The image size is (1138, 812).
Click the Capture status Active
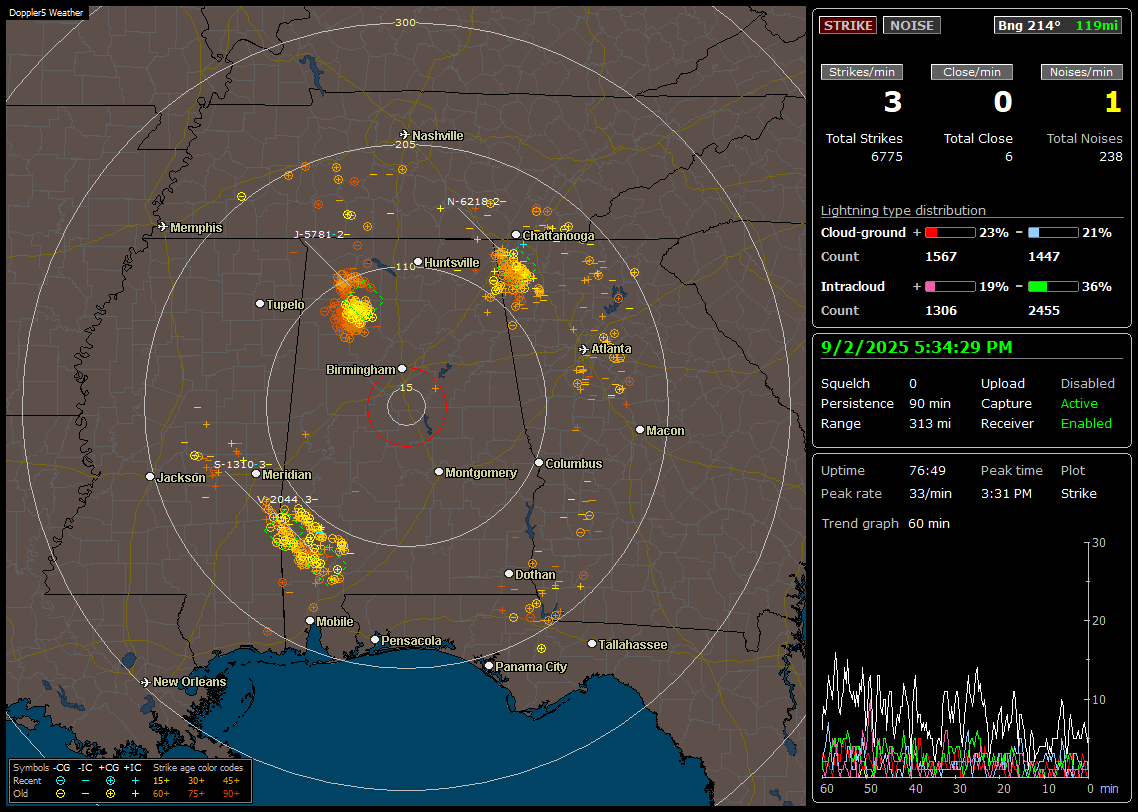tap(1079, 403)
